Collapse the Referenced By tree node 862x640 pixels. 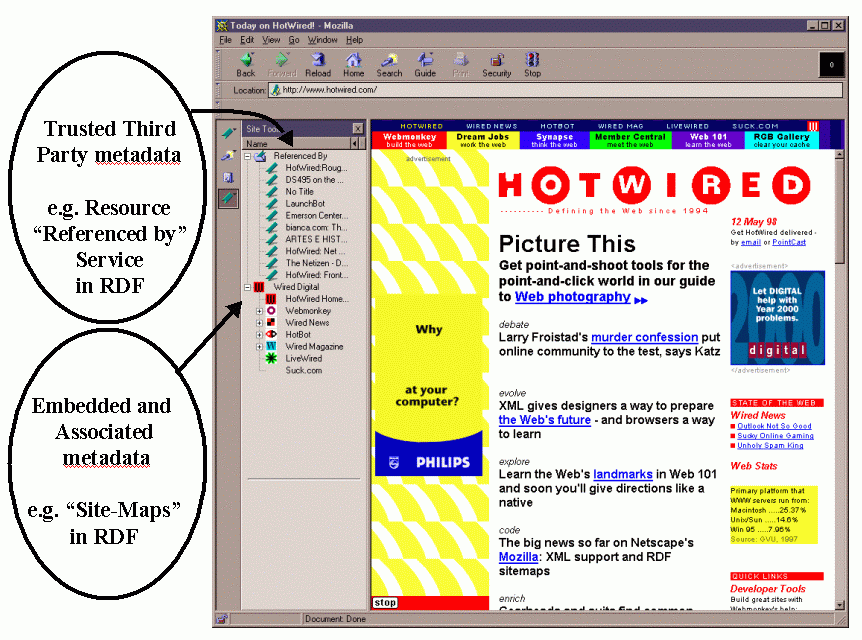pyautogui.click(x=247, y=156)
